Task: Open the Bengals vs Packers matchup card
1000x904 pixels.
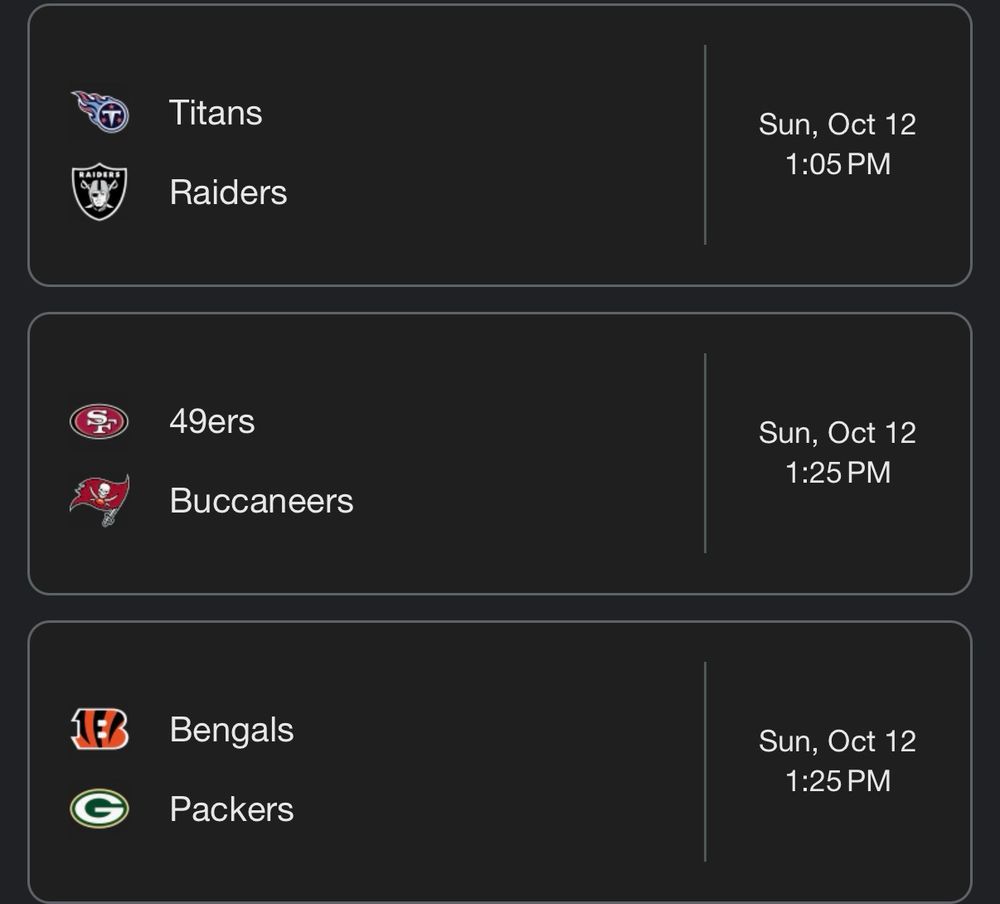Action: [480, 768]
